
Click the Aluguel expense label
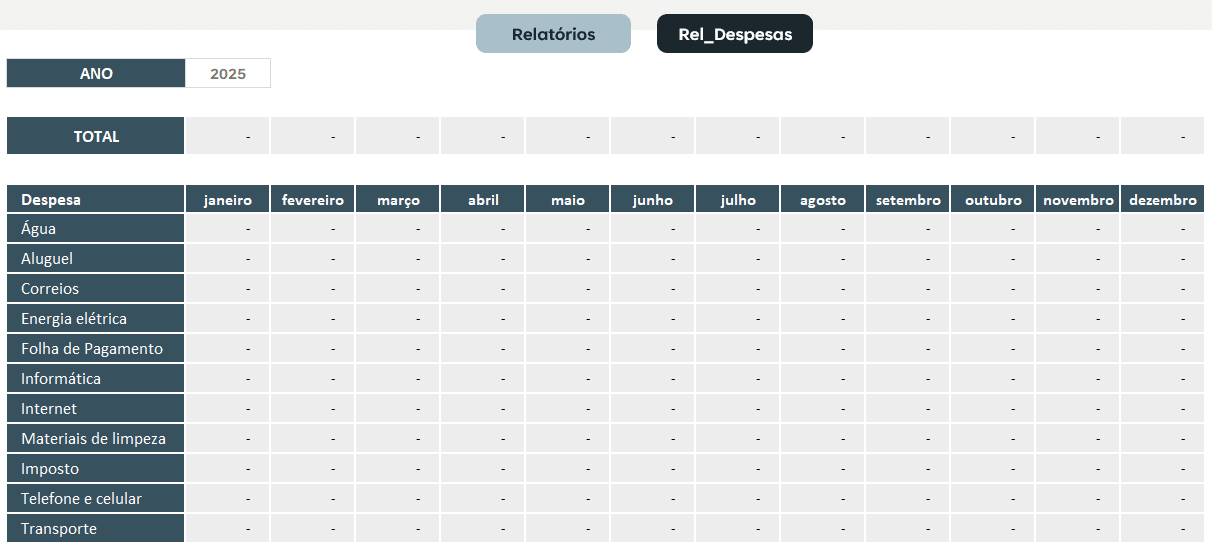(96, 259)
